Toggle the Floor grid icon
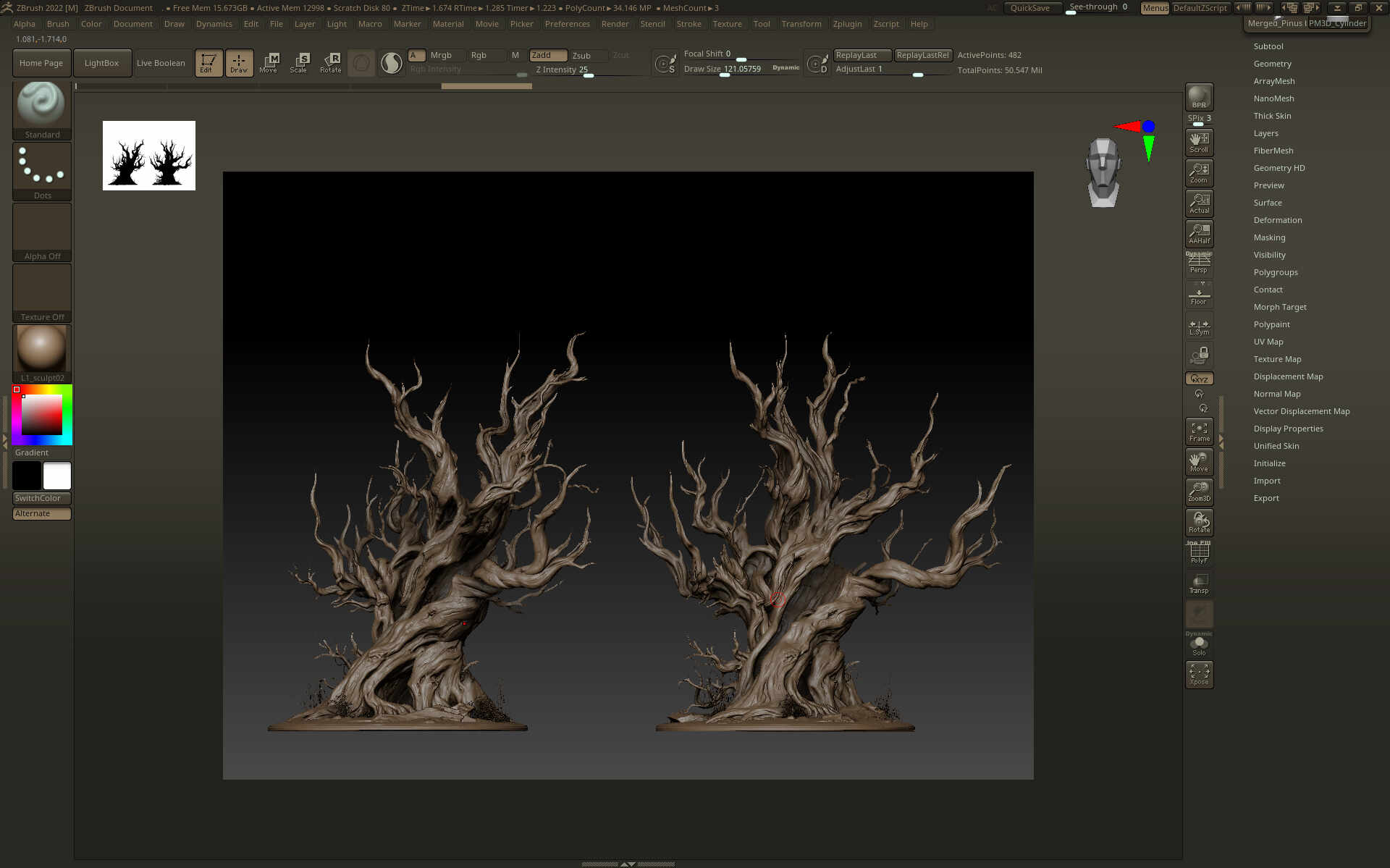Viewport: 1390px width, 868px height. pos(1199,295)
